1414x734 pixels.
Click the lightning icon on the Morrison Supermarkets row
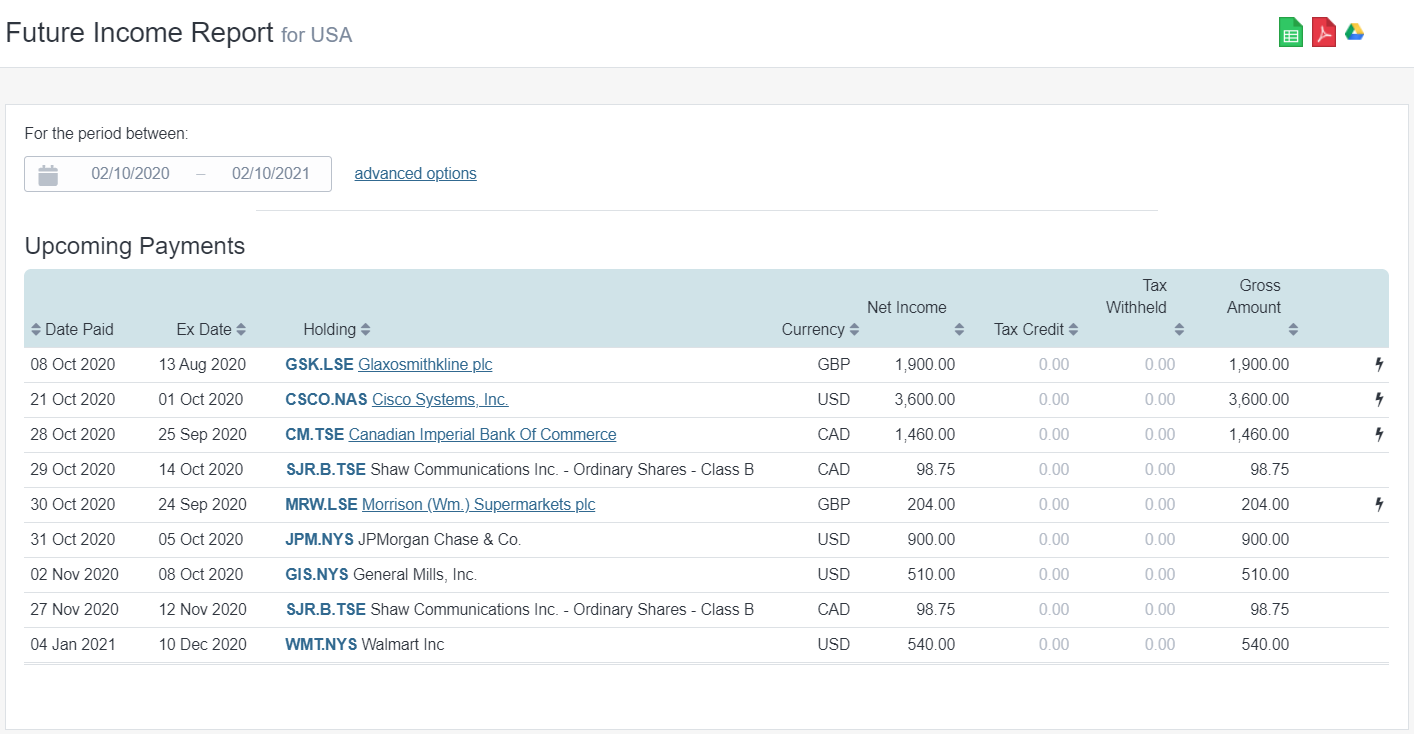click(x=1379, y=504)
